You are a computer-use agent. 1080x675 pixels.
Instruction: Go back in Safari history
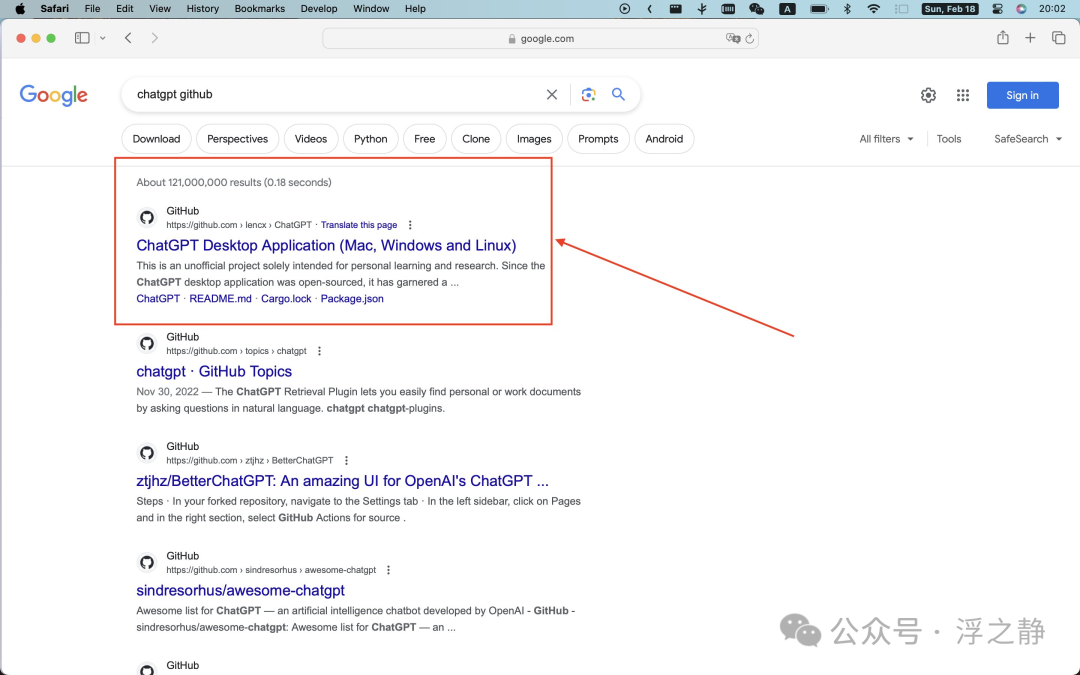(x=128, y=38)
